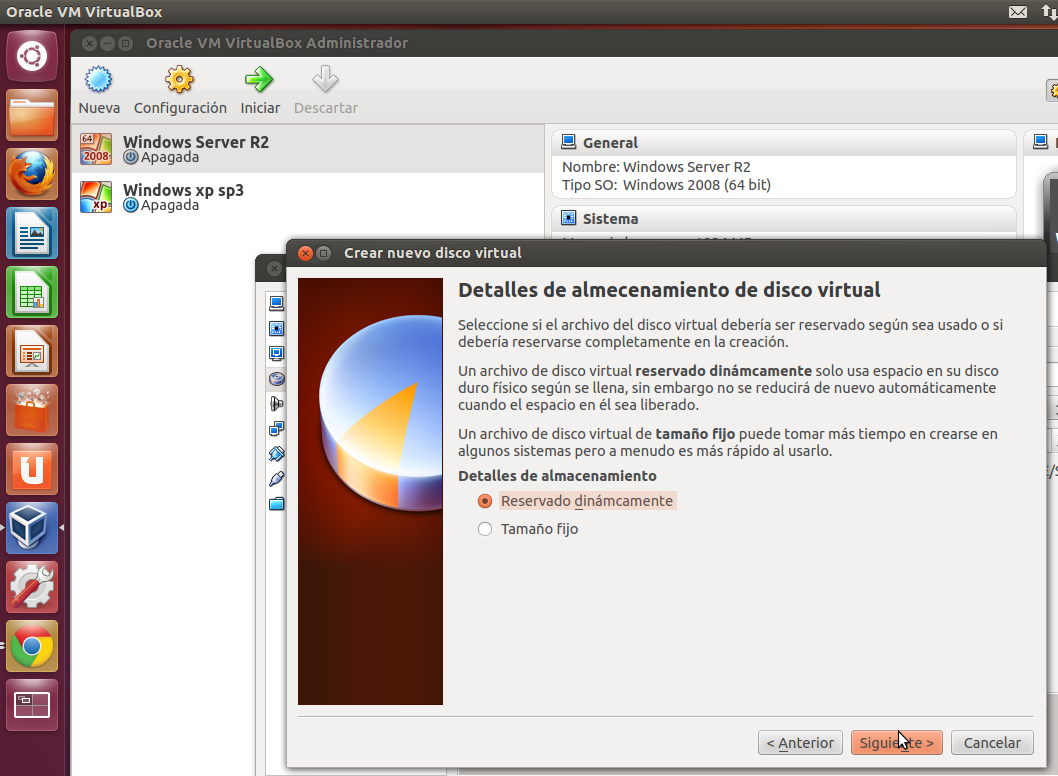The width and height of the screenshot is (1058, 776).
Task: Close the Crear nuevo disco virtual dialog
Action: [305, 253]
